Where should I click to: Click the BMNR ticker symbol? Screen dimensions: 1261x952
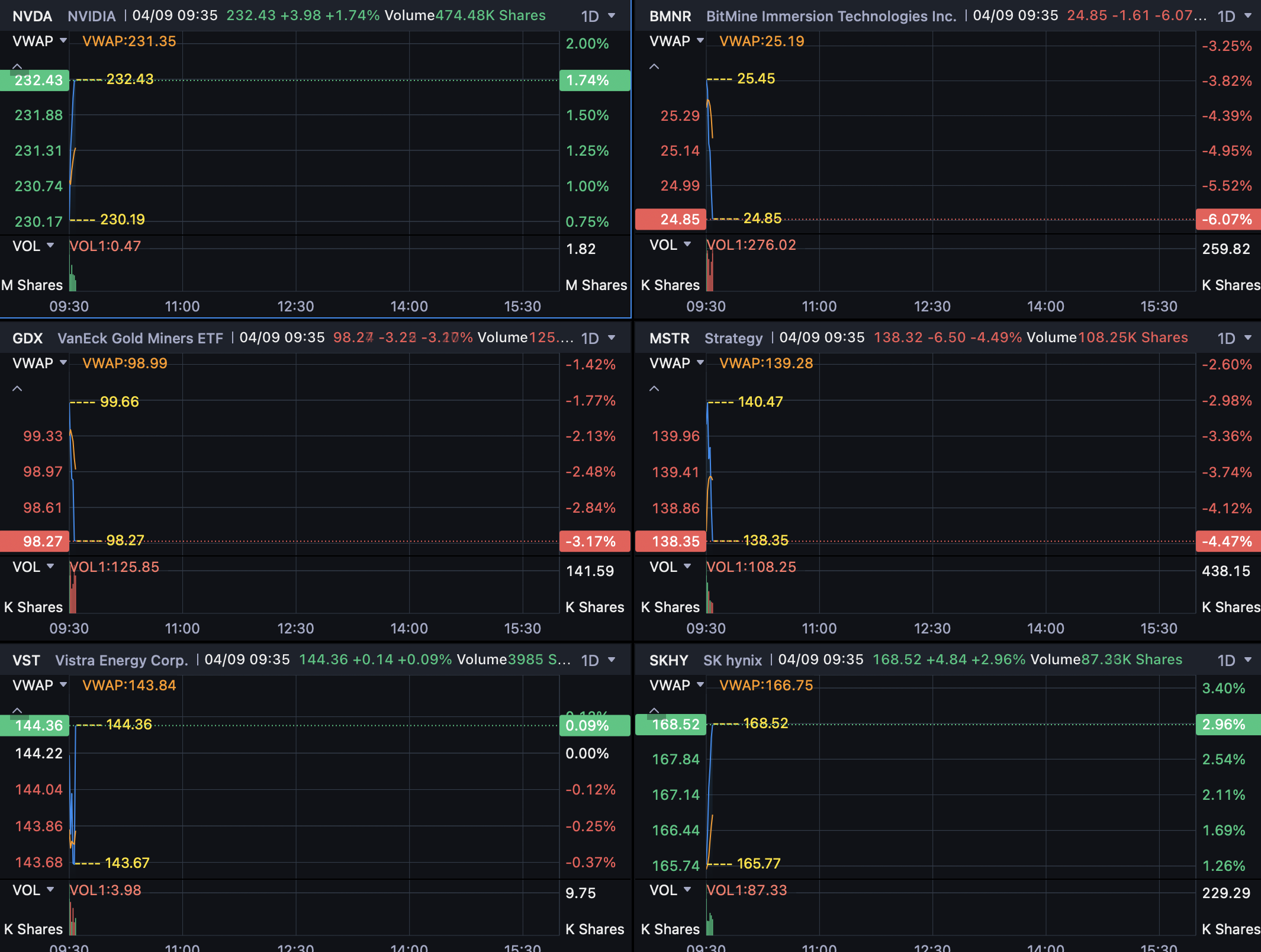click(670, 16)
